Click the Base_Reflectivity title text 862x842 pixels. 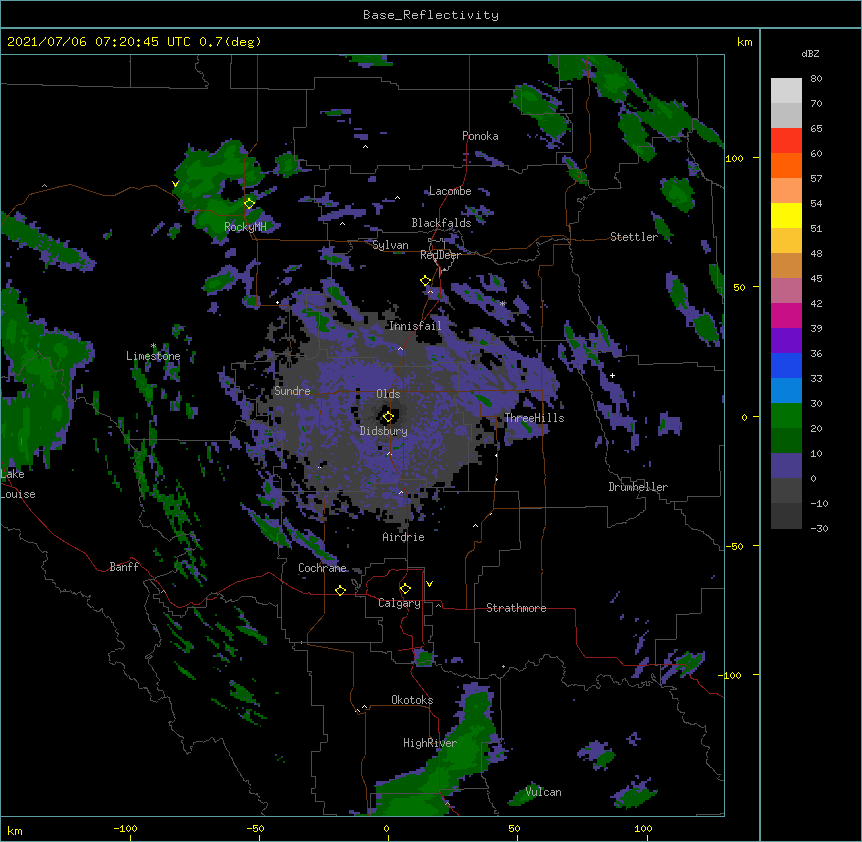pos(431,15)
